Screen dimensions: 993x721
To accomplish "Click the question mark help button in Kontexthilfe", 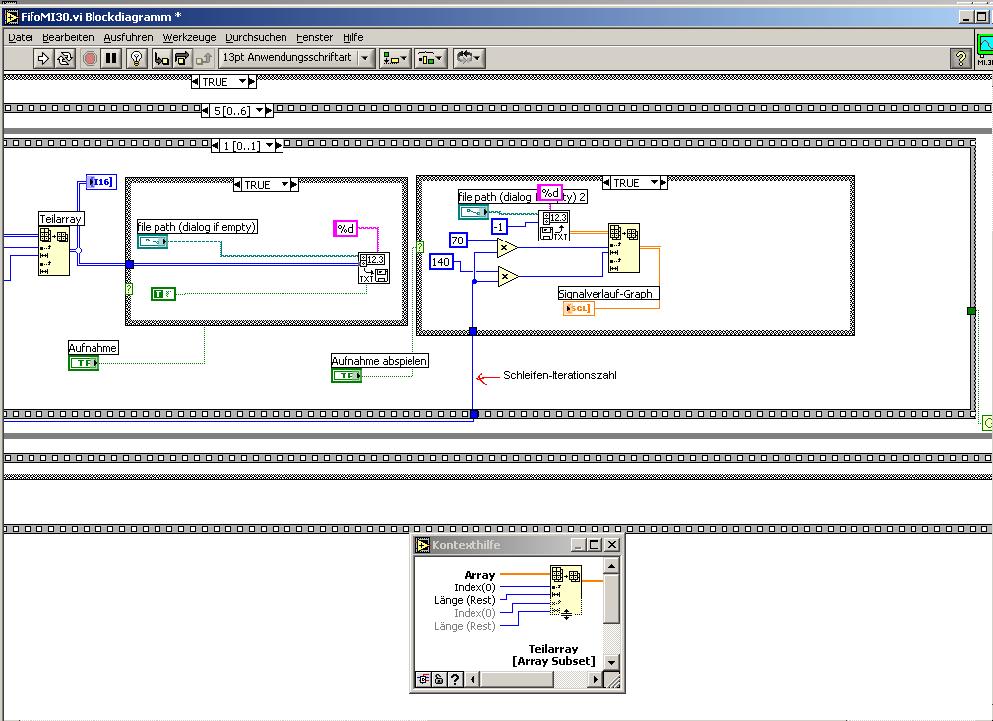I will [456, 680].
